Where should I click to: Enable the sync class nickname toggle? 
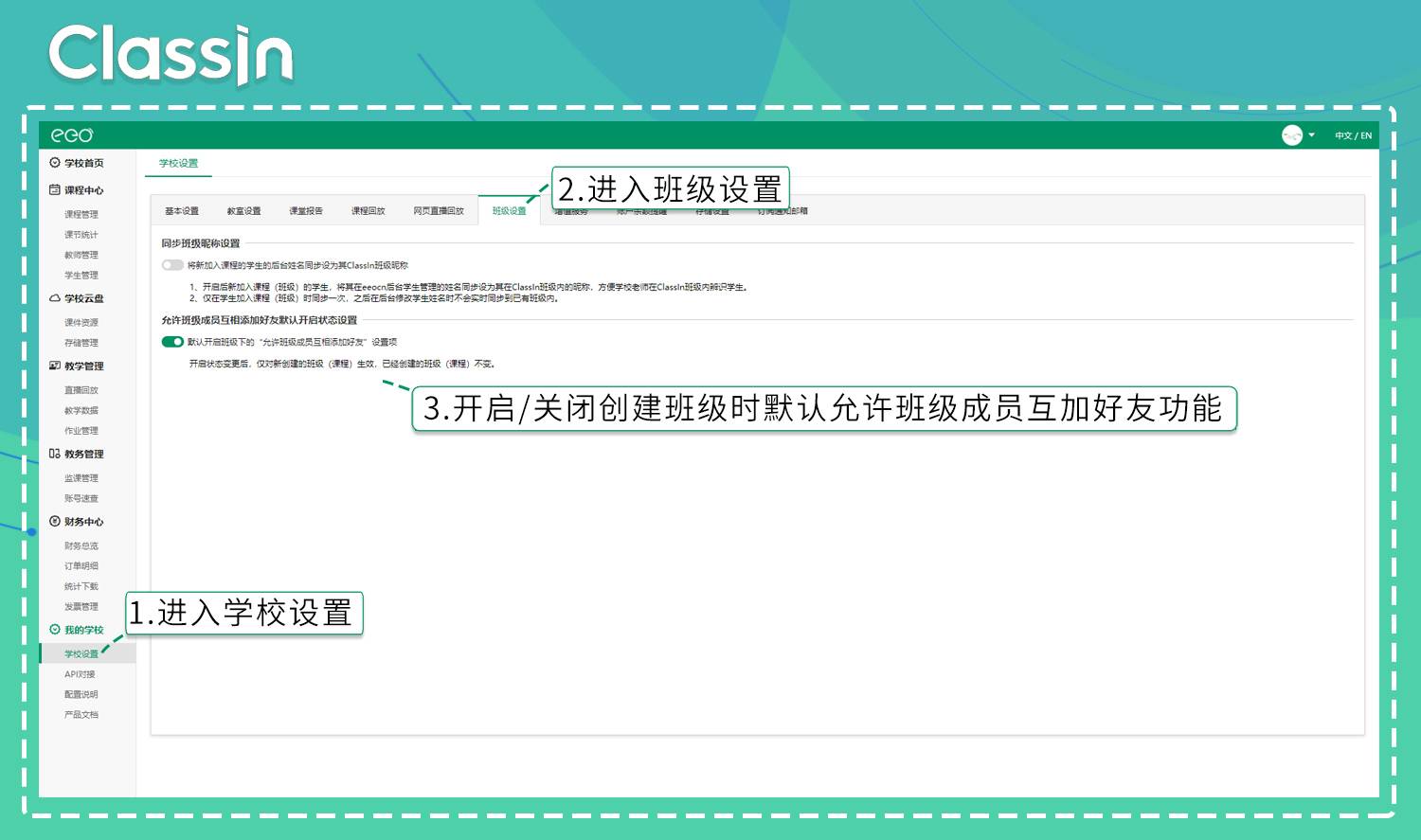click(x=172, y=265)
